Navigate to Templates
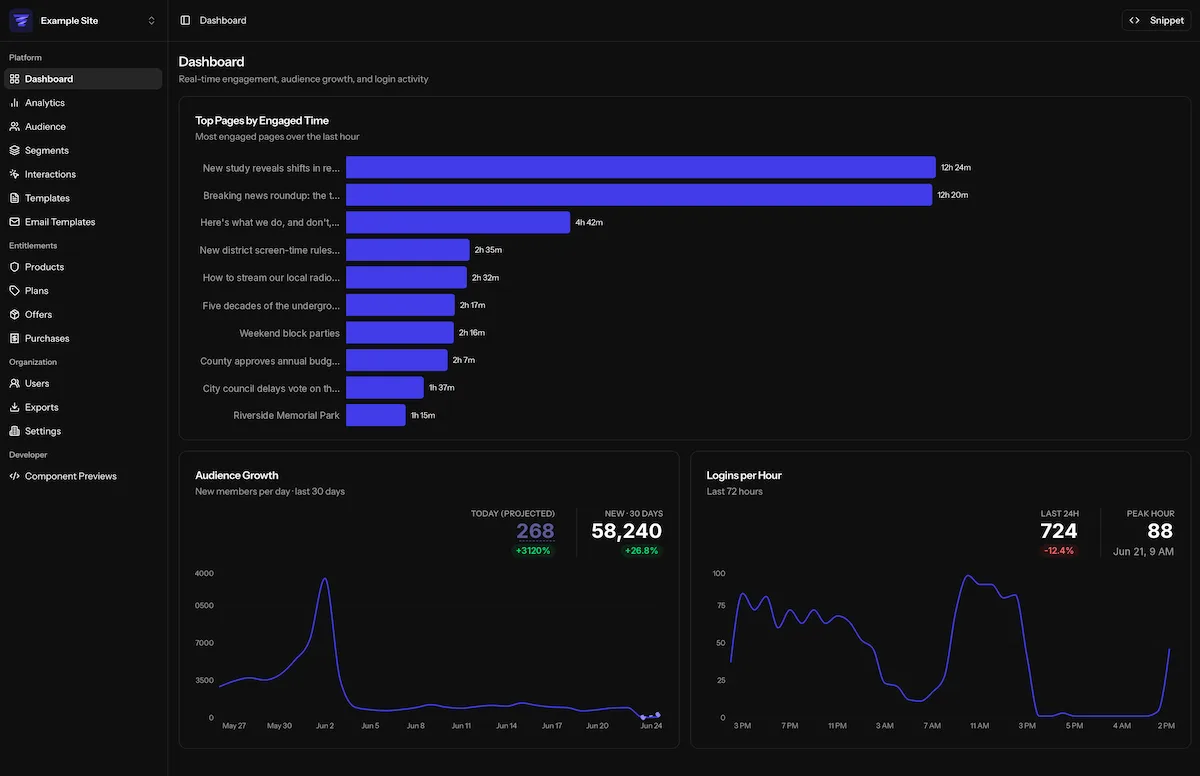 [83, 198]
